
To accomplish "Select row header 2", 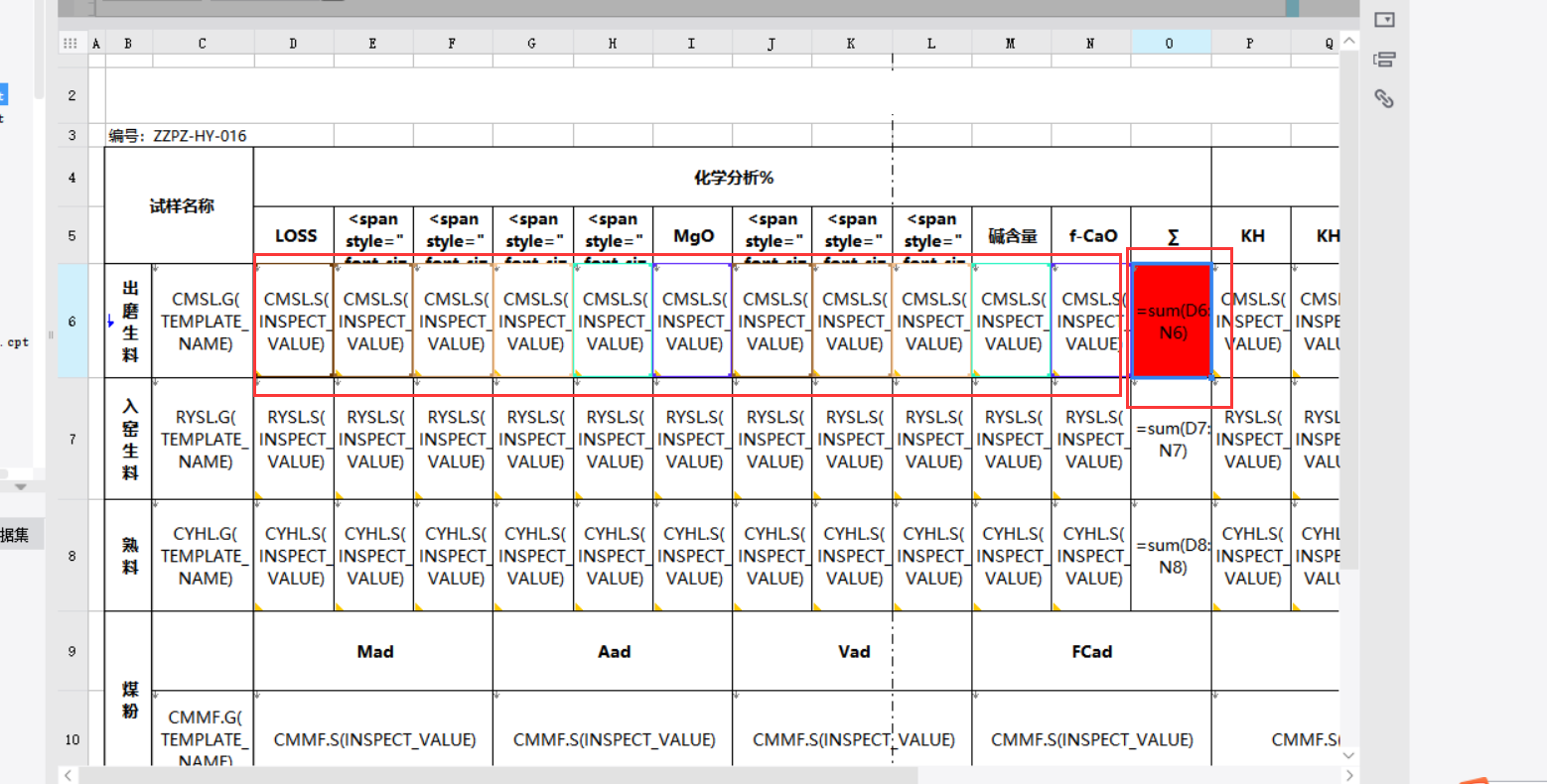I will click(x=72, y=95).
